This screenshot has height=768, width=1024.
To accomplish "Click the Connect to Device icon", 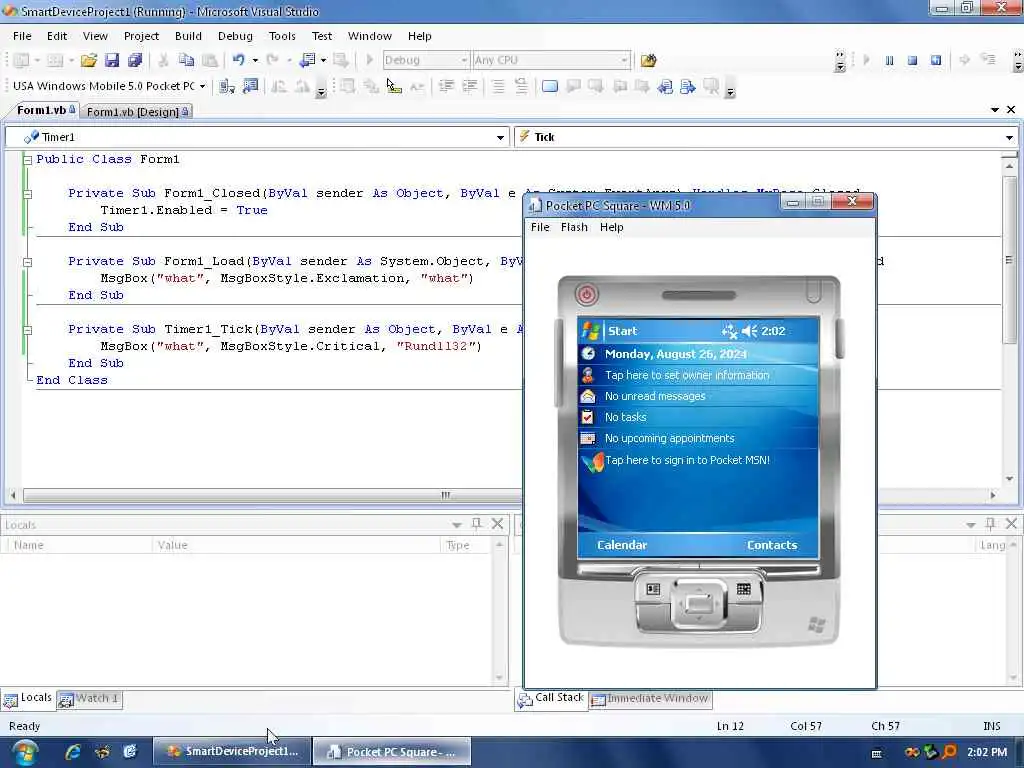I will 227,86.
